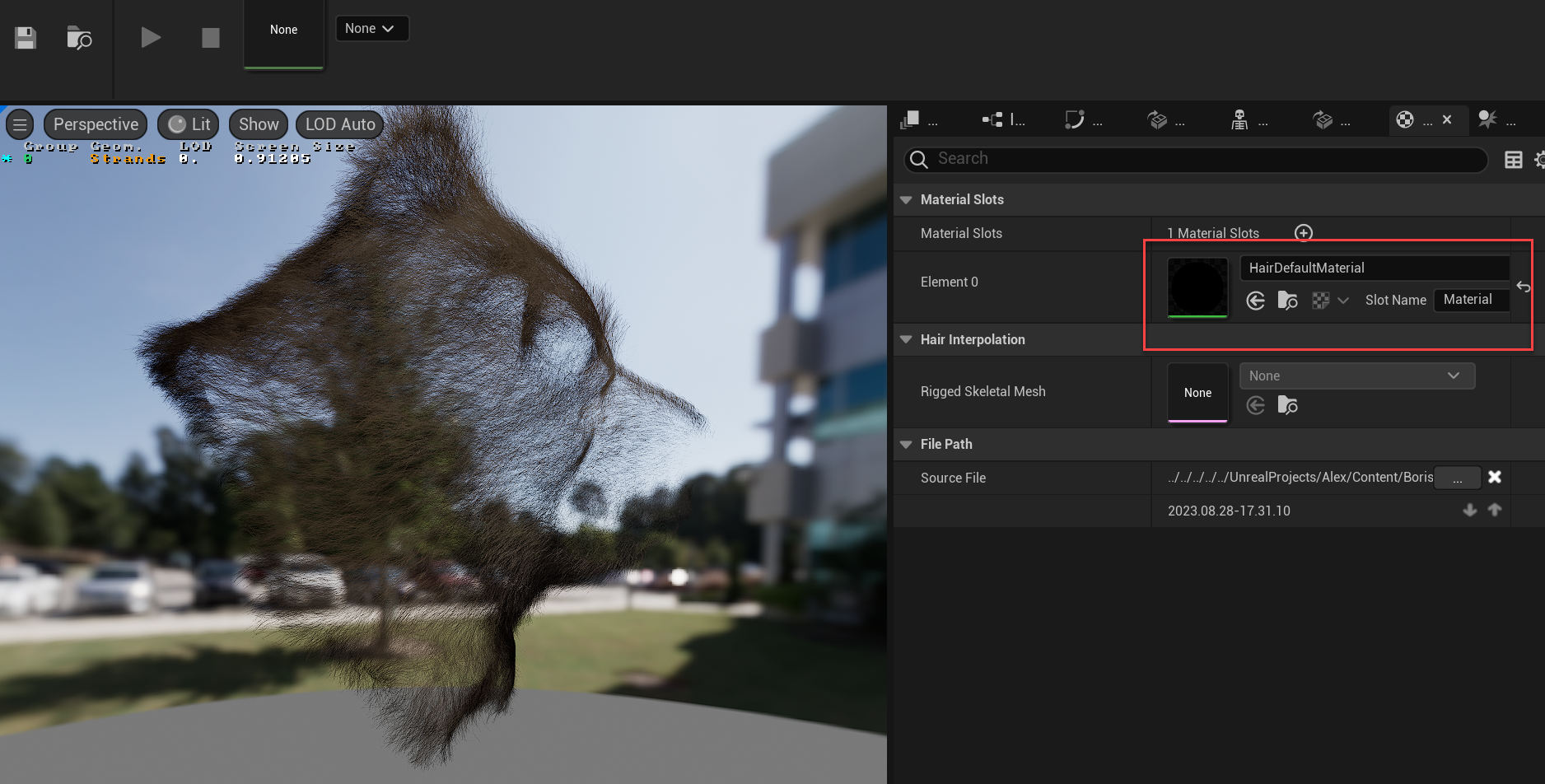1545x784 pixels.
Task: Collapse the File Path section
Action: click(x=906, y=444)
